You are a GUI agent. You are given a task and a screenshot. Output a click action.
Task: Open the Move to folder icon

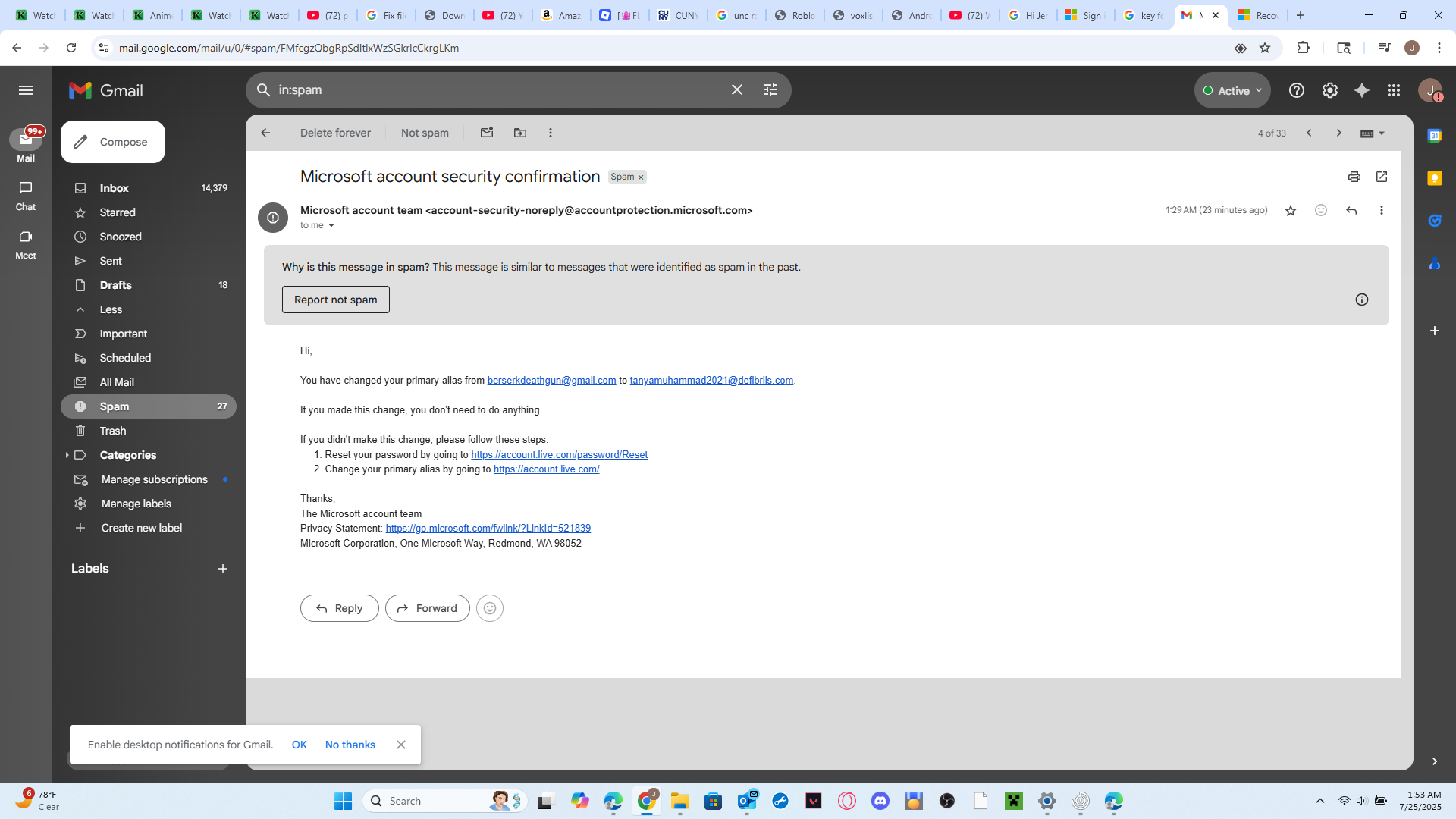[520, 133]
